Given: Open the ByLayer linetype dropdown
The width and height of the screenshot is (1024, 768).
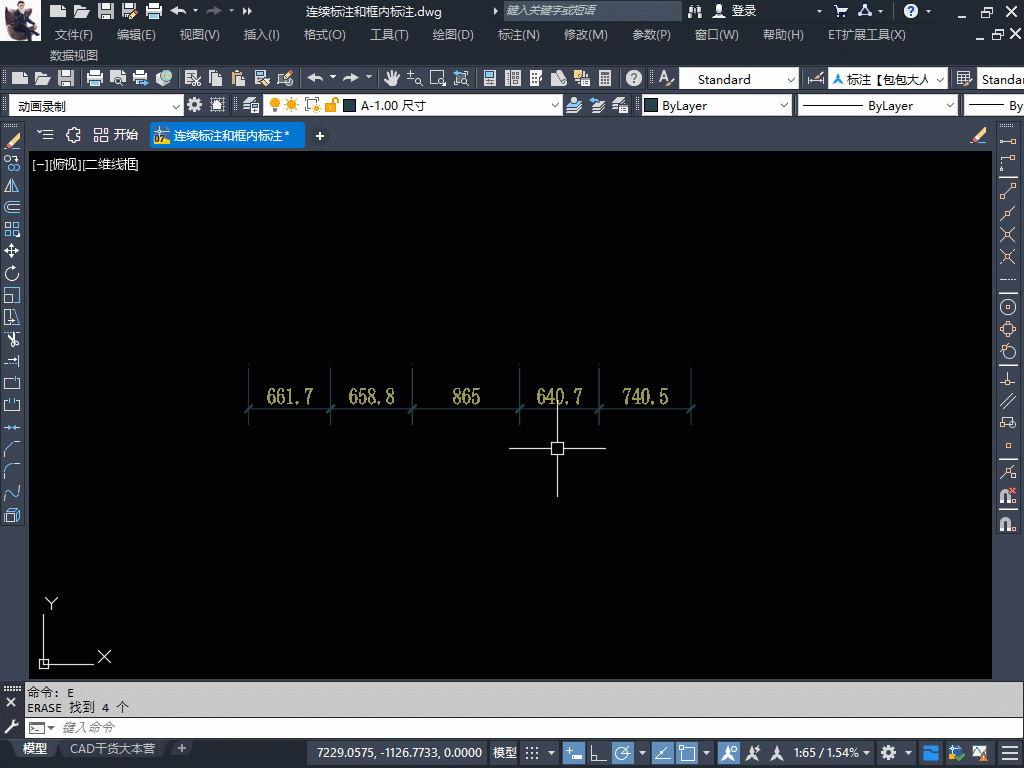Looking at the screenshot, I should point(878,105).
